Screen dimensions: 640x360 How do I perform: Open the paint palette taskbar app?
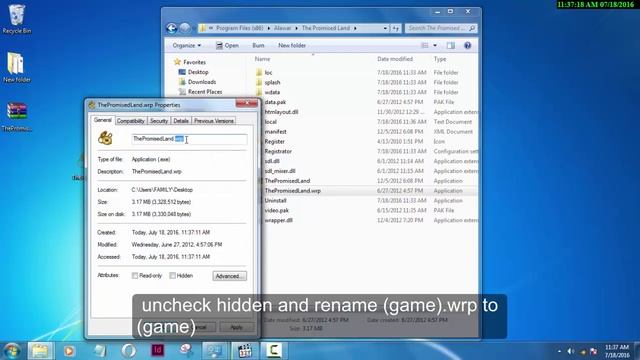pyautogui.click(x=186, y=351)
